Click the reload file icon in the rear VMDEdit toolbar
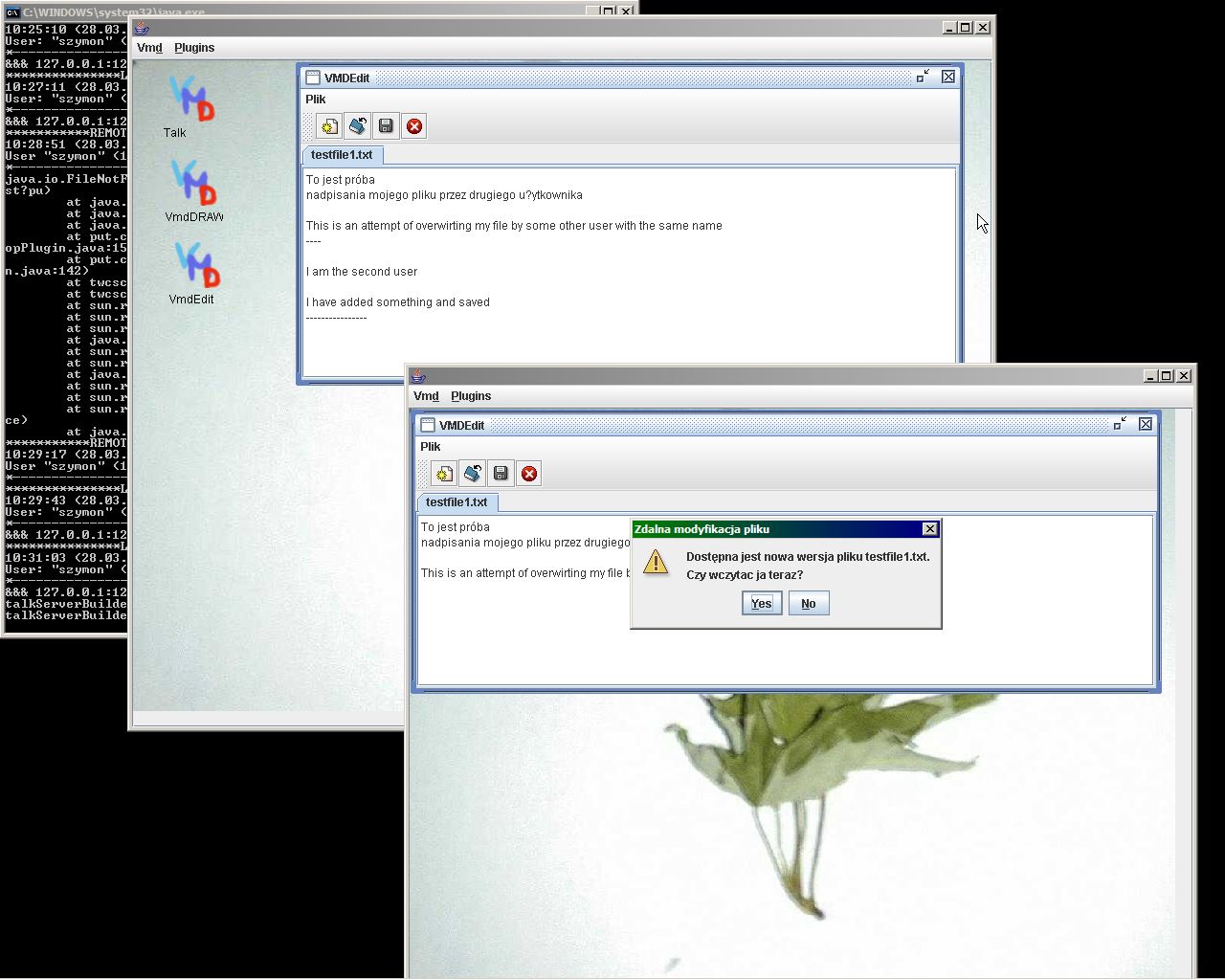Image resolution: width=1225 pixels, height=980 pixels. [x=358, y=125]
